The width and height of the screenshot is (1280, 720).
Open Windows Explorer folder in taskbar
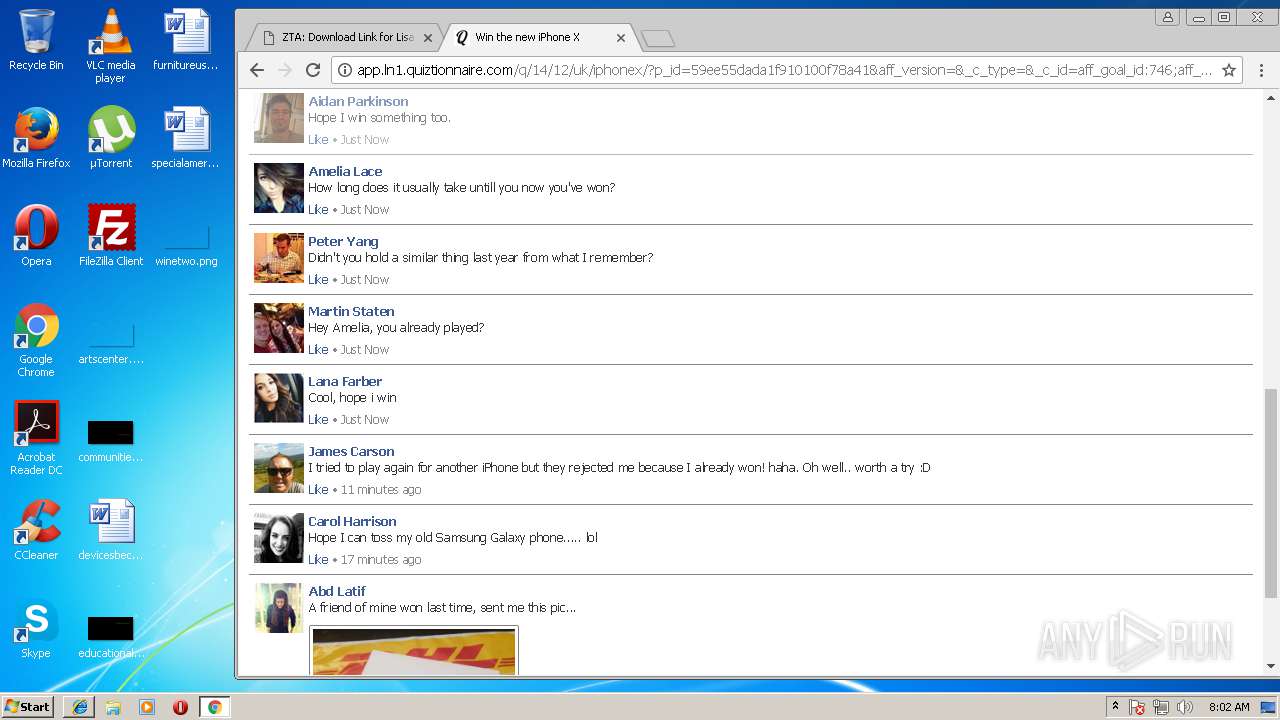(x=113, y=707)
